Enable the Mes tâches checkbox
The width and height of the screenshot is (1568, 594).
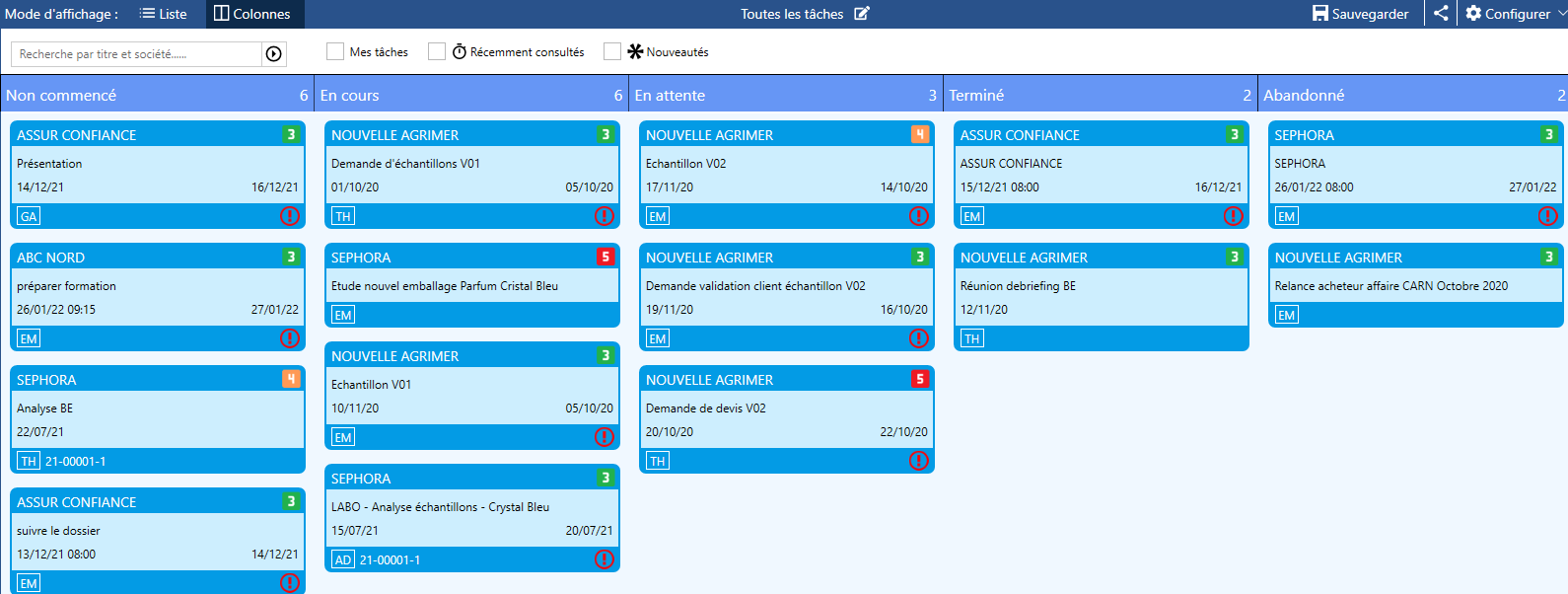point(335,51)
